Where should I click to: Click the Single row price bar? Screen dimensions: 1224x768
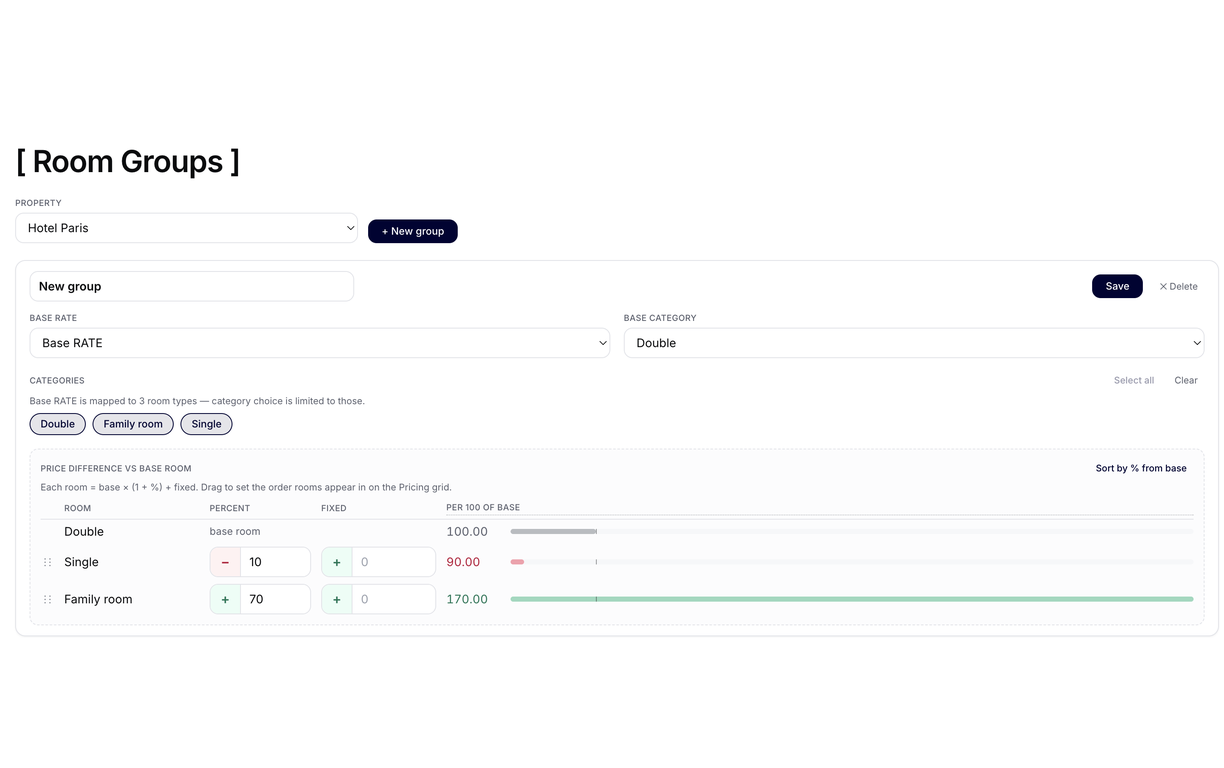click(x=852, y=562)
